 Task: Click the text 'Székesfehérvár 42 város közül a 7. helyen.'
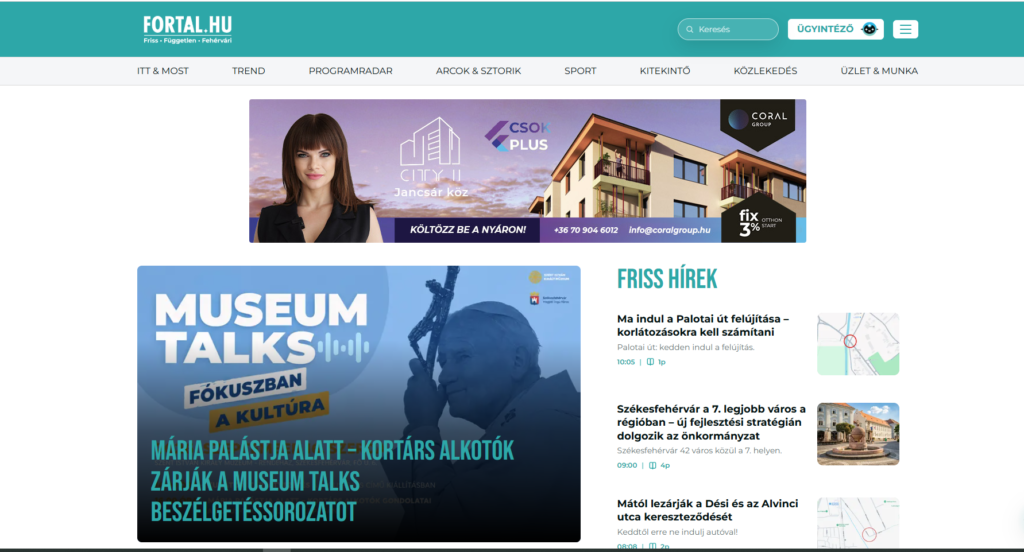pos(699,451)
